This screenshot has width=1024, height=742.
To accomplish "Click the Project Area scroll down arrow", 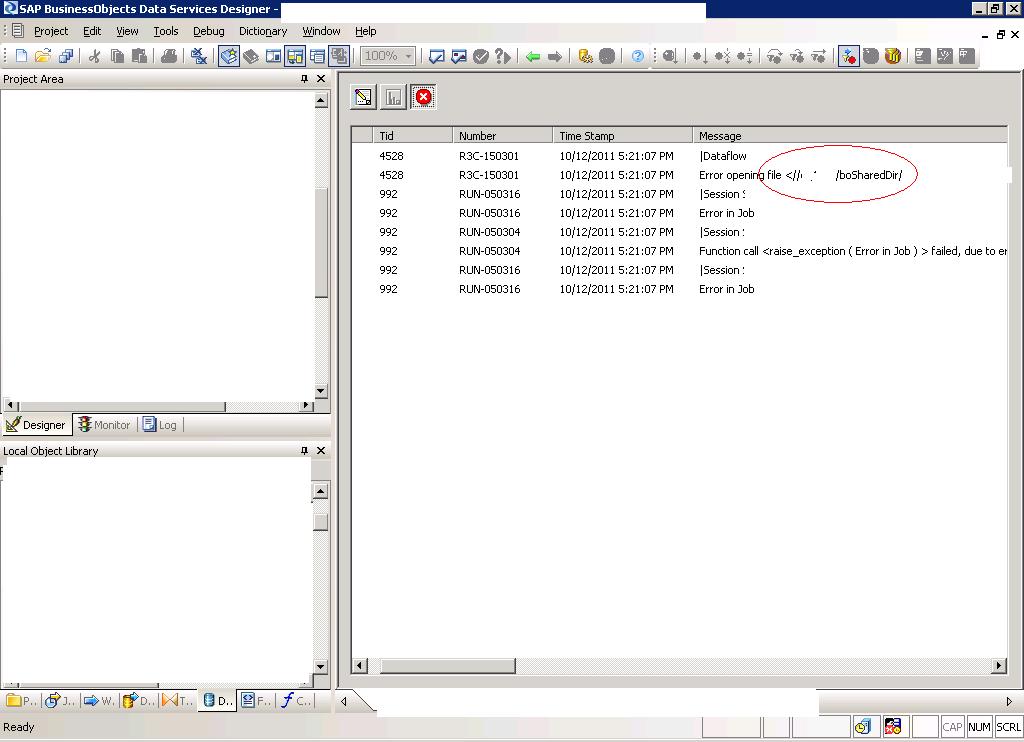I will 321,391.
